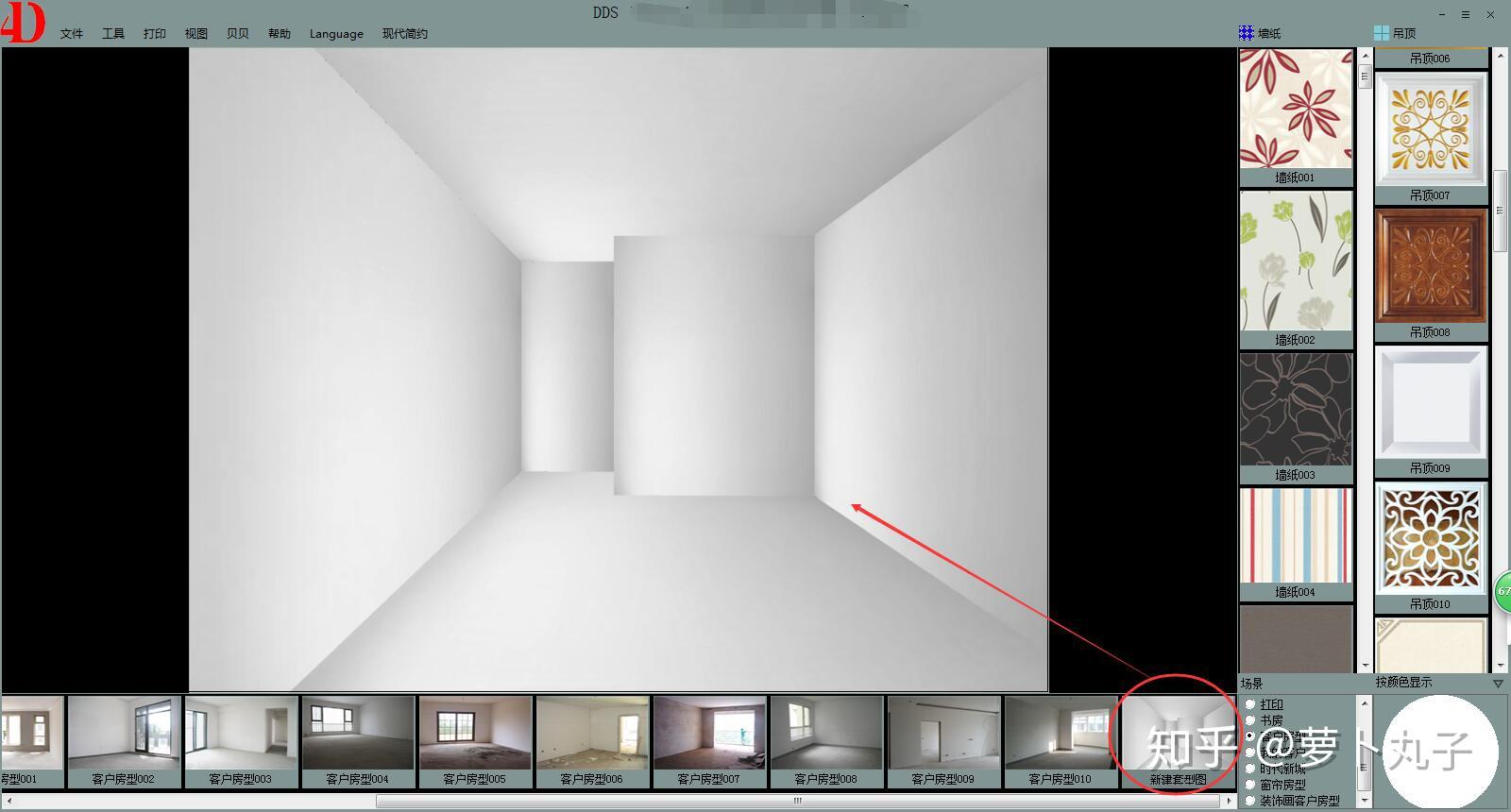1511x812 pixels.
Task: Open the 现代简约 style menu
Action: tap(405, 34)
